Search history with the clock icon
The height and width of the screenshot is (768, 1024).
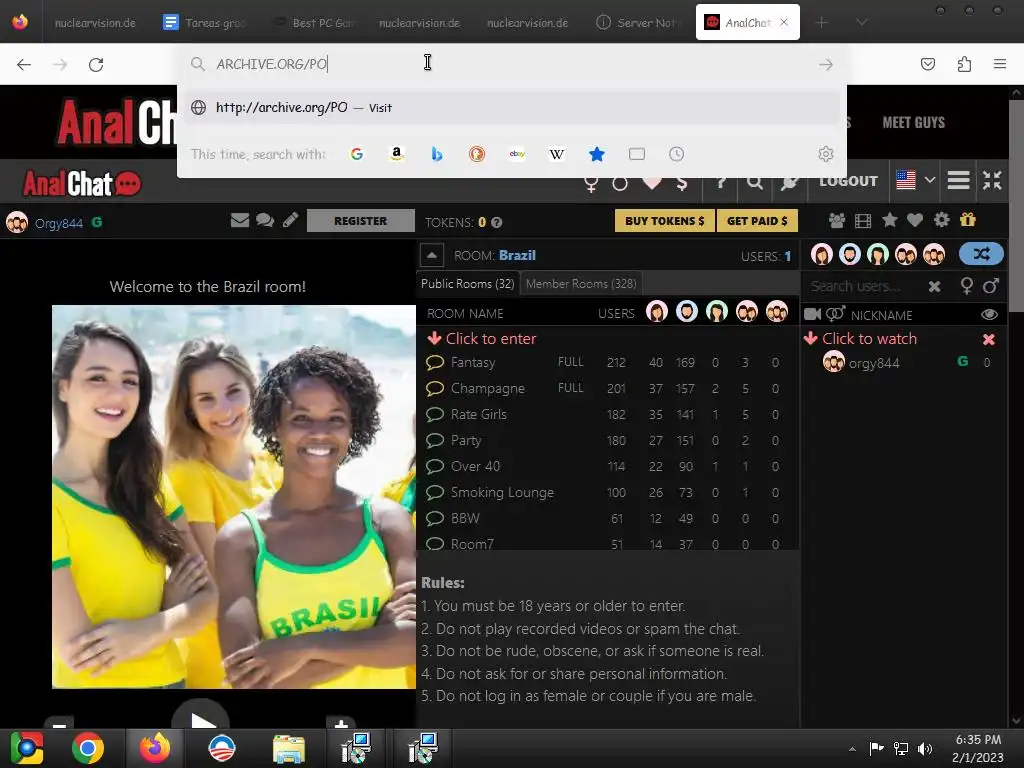[x=677, y=154]
